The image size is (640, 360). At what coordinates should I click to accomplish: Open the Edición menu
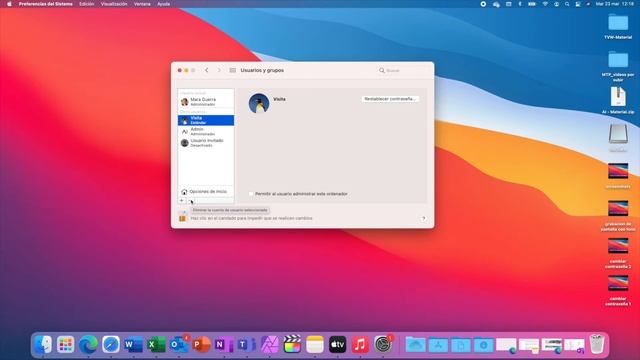87,4
